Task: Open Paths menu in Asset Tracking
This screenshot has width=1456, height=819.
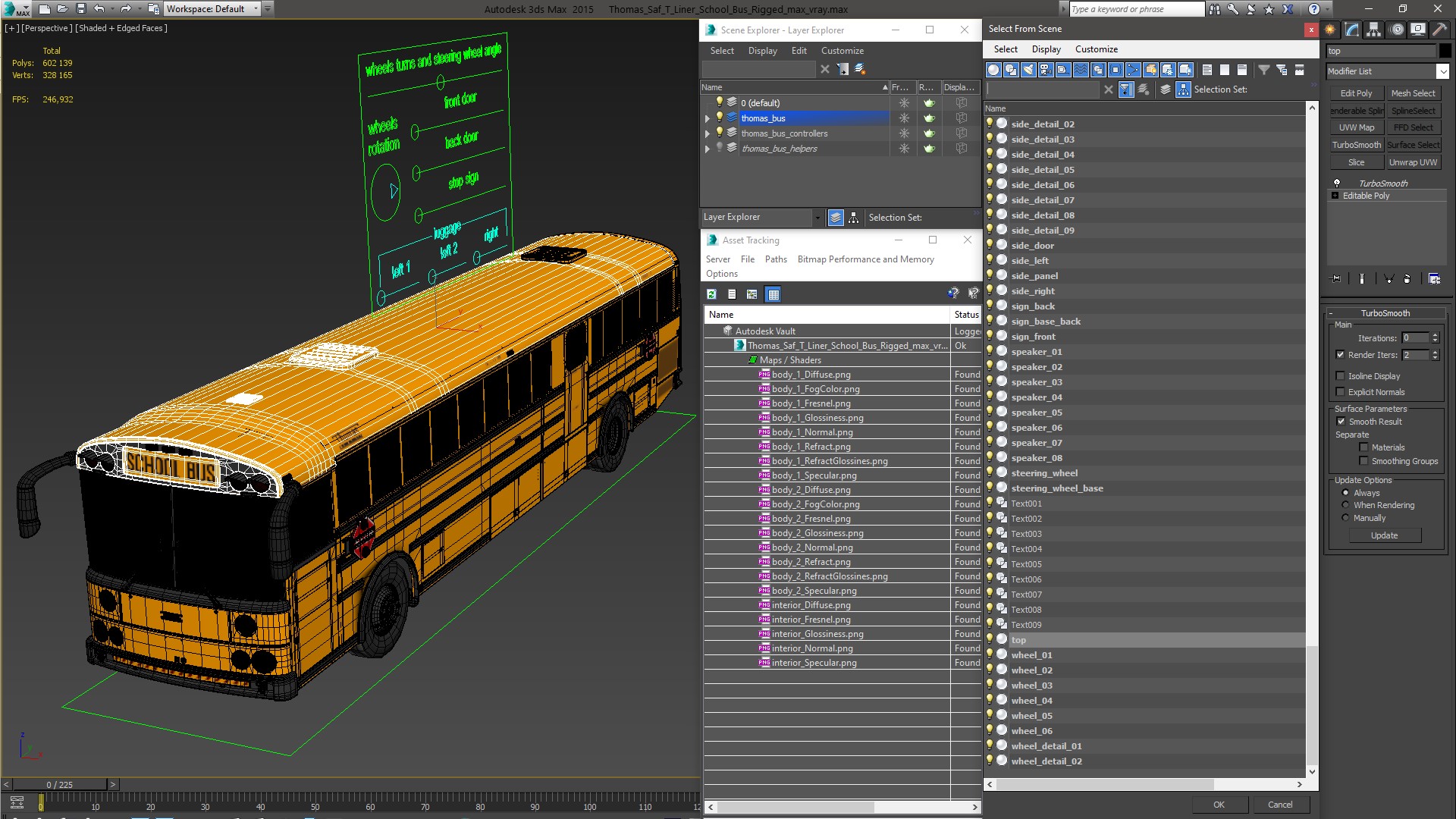Action: [x=776, y=259]
